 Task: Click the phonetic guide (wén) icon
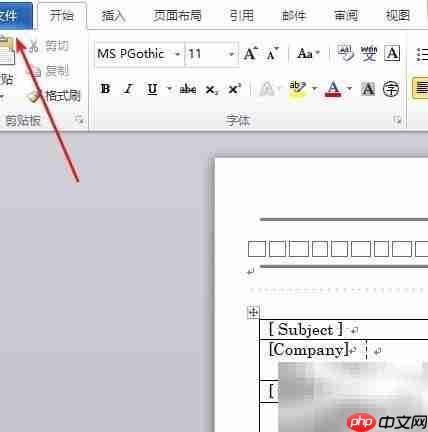(x=369, y=53)
